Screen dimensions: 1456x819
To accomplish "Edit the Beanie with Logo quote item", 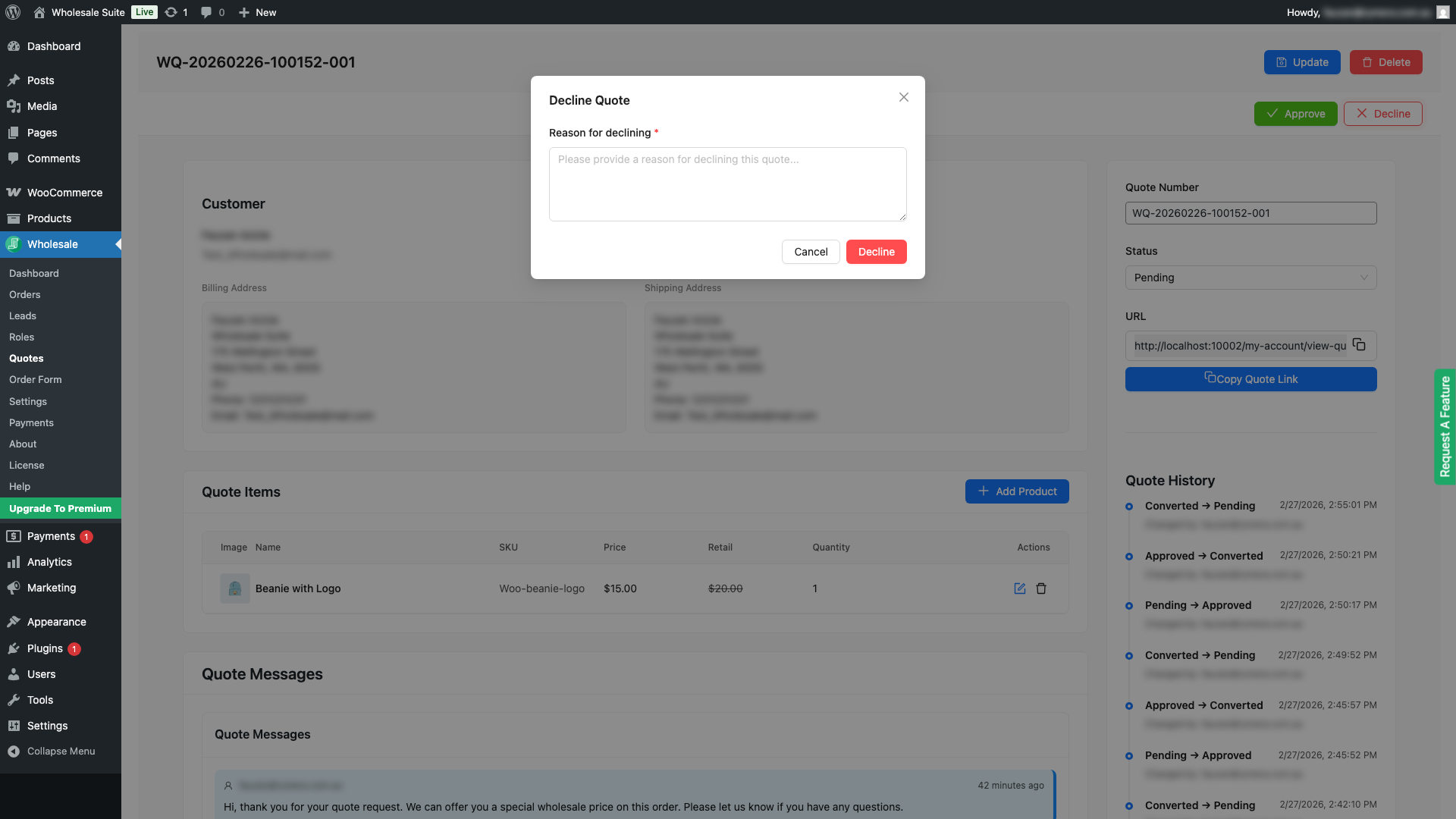I will point(1019,588).
